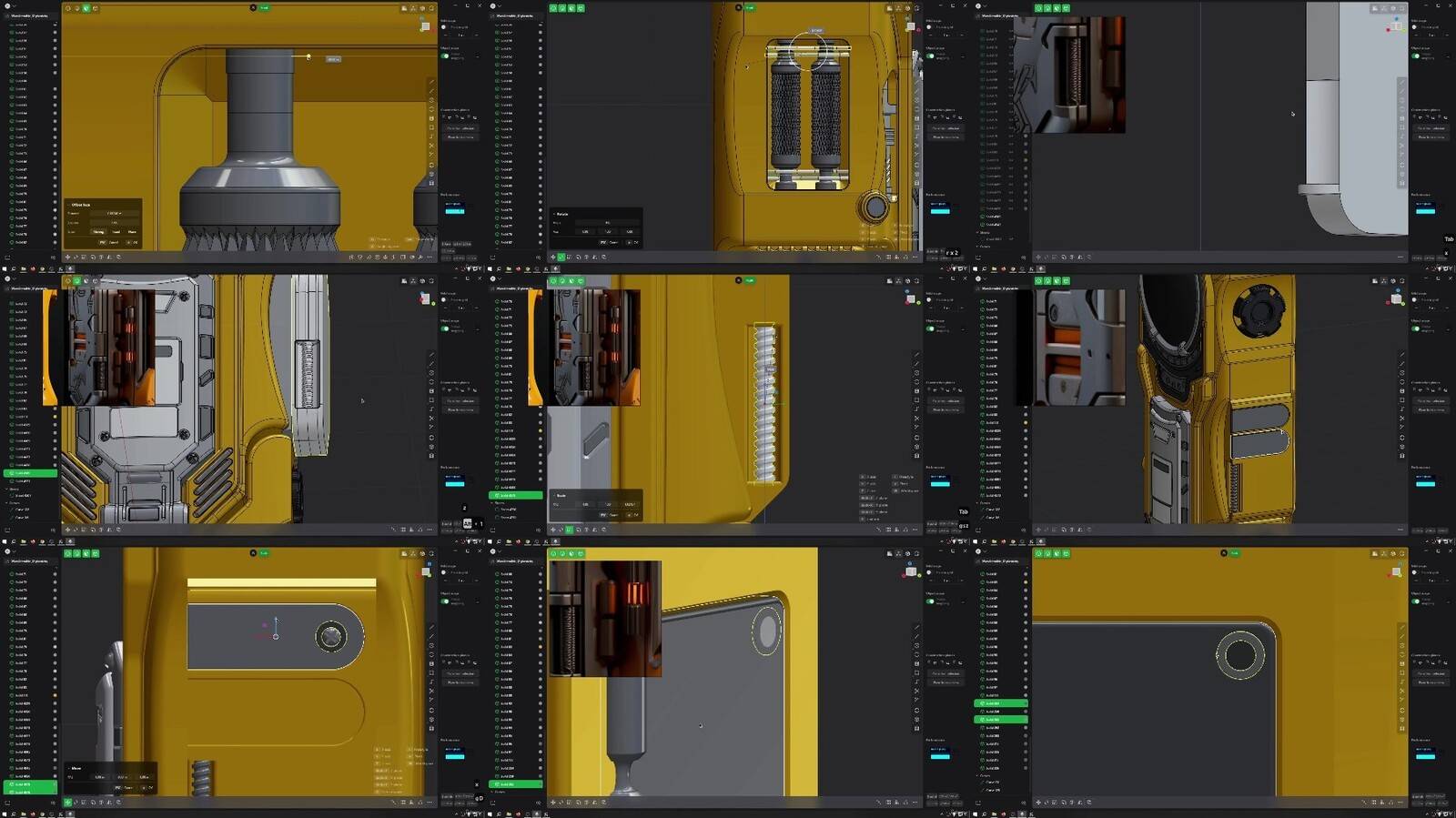Top-left screenshot: click Windows Start button on taskbar

click(x=5, y=268)
